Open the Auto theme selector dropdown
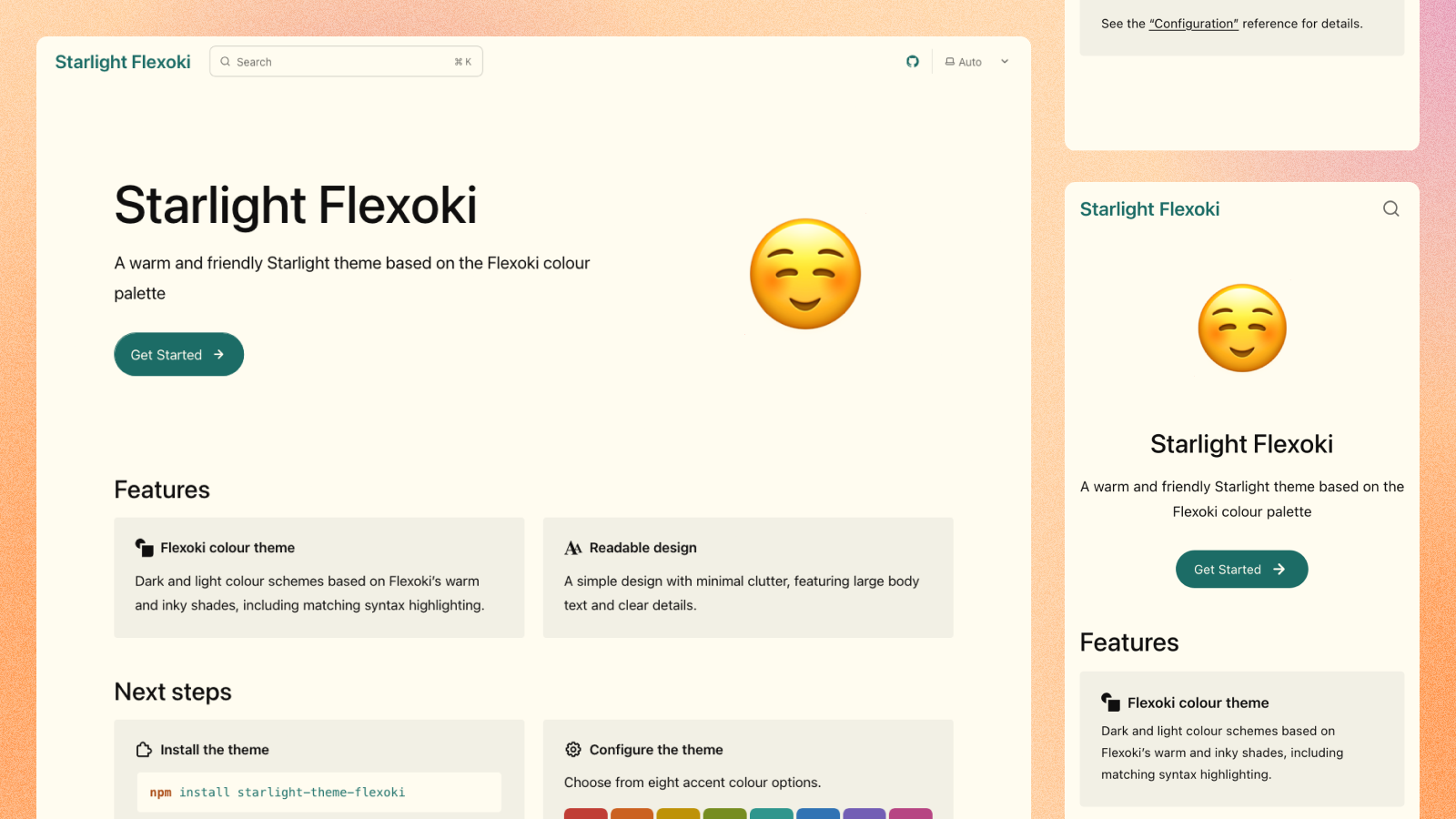Viewport: 1456px width, 819px height. click(x=977, y=62)
